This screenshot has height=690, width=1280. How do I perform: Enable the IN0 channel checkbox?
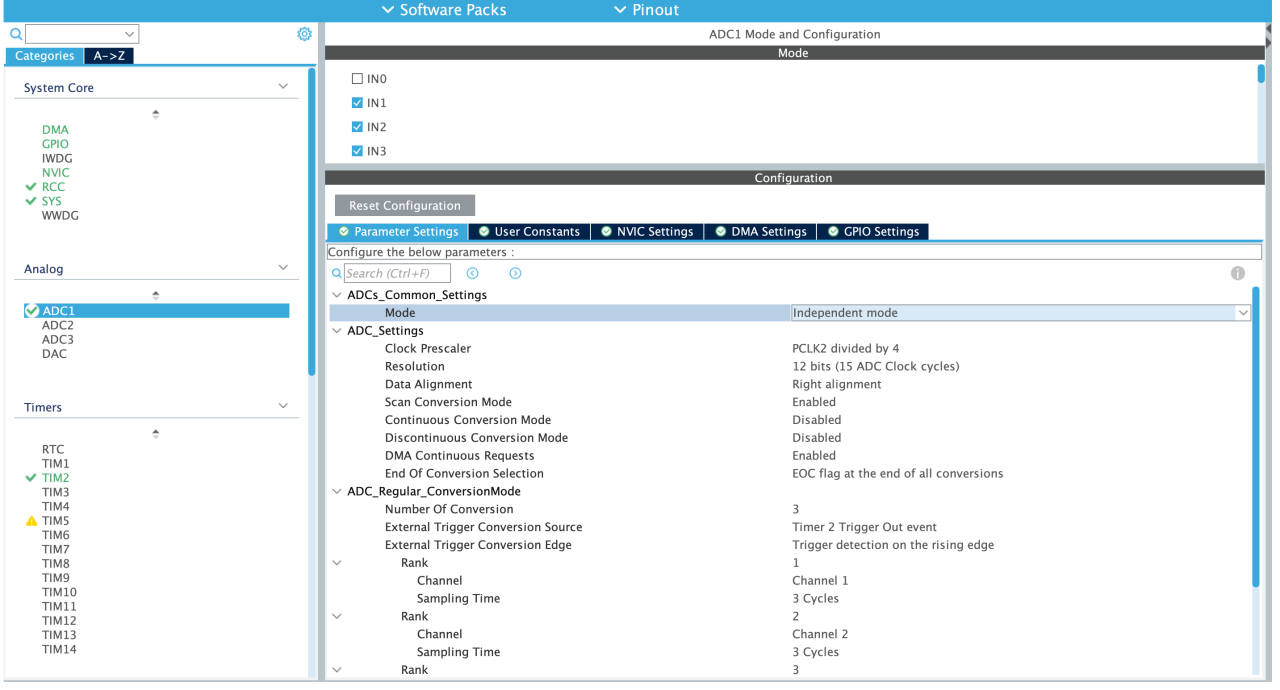pyautogui.click(x=357, y=79)
